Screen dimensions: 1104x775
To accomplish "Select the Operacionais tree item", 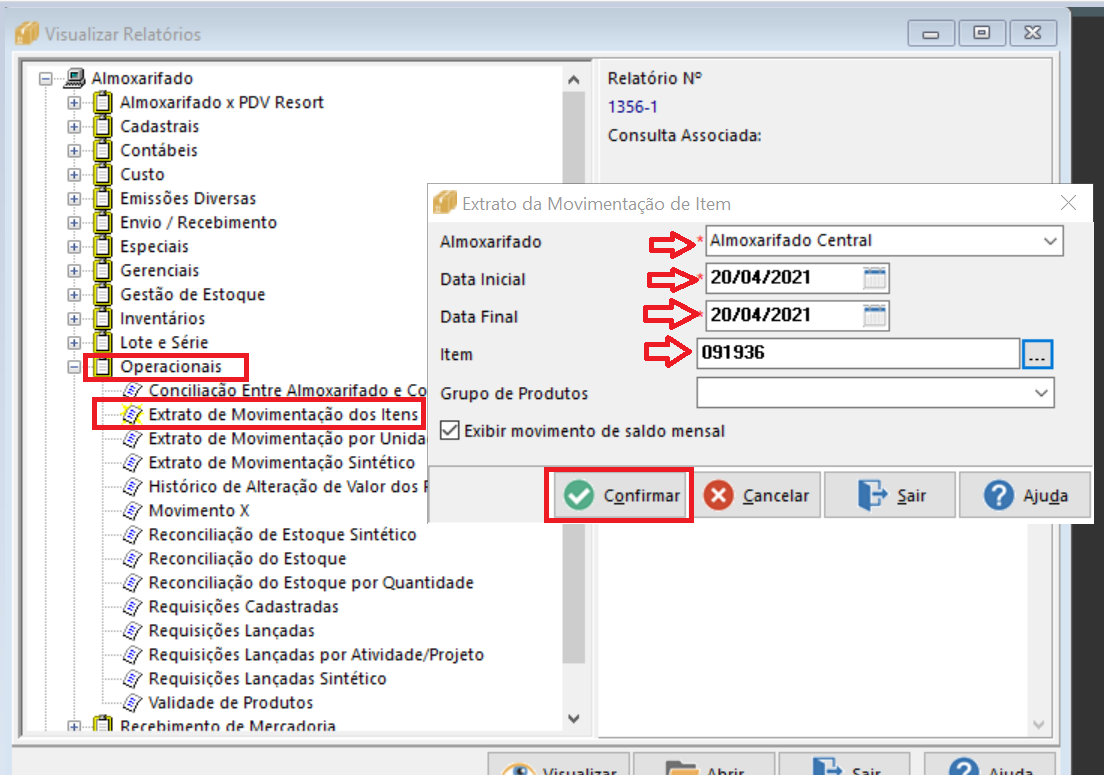I will click(171, 367).
